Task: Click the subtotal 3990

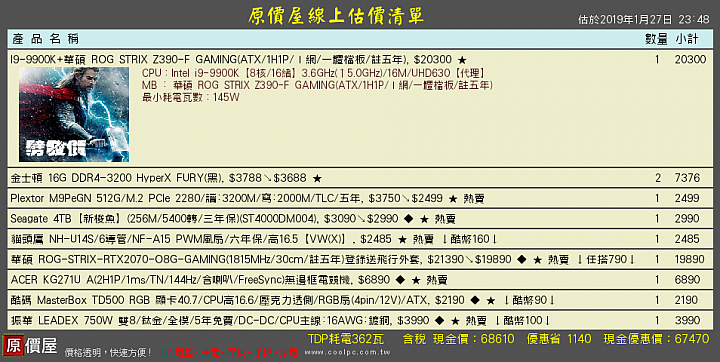Action: click(x=687, y=321)
